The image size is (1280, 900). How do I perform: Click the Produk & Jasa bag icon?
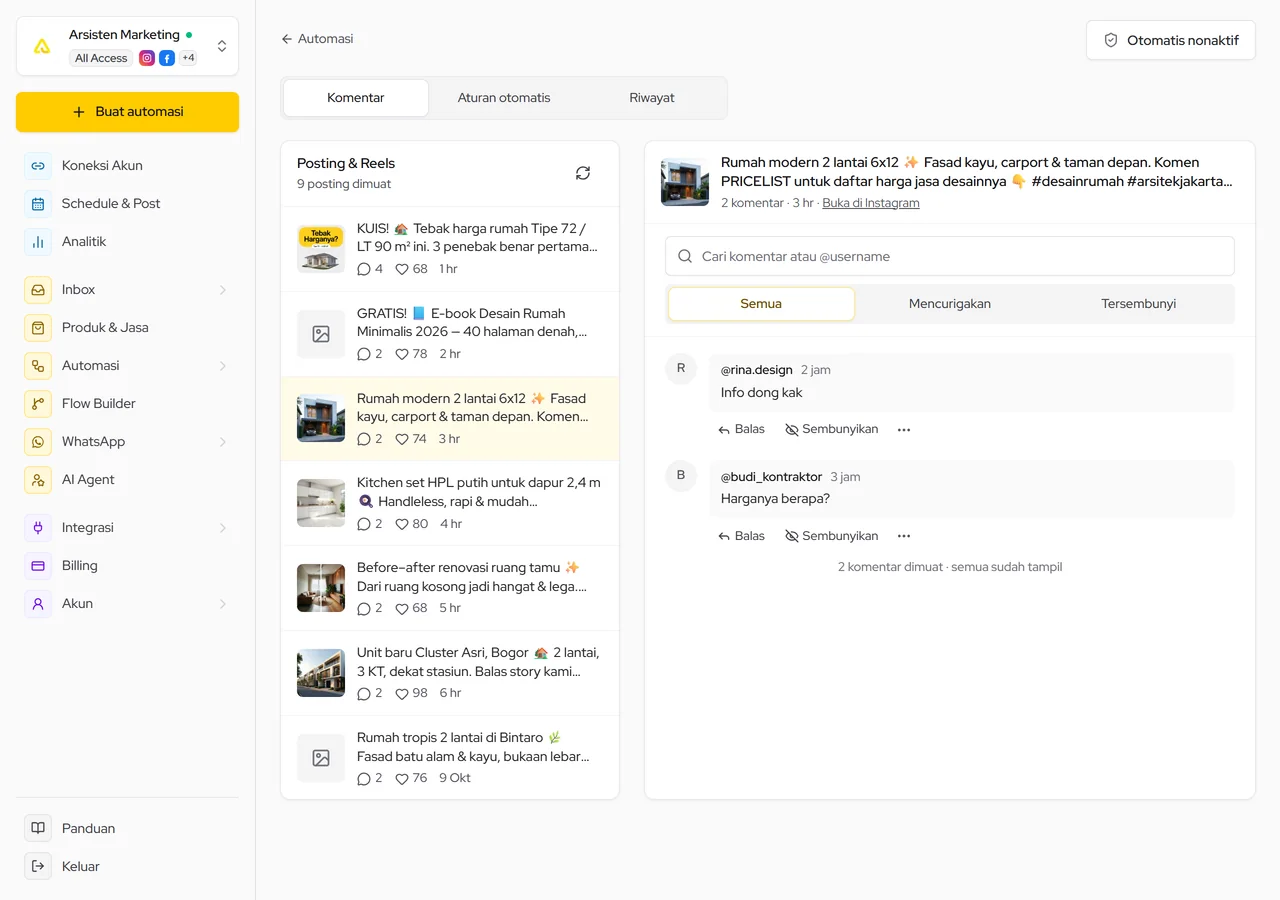38,327
